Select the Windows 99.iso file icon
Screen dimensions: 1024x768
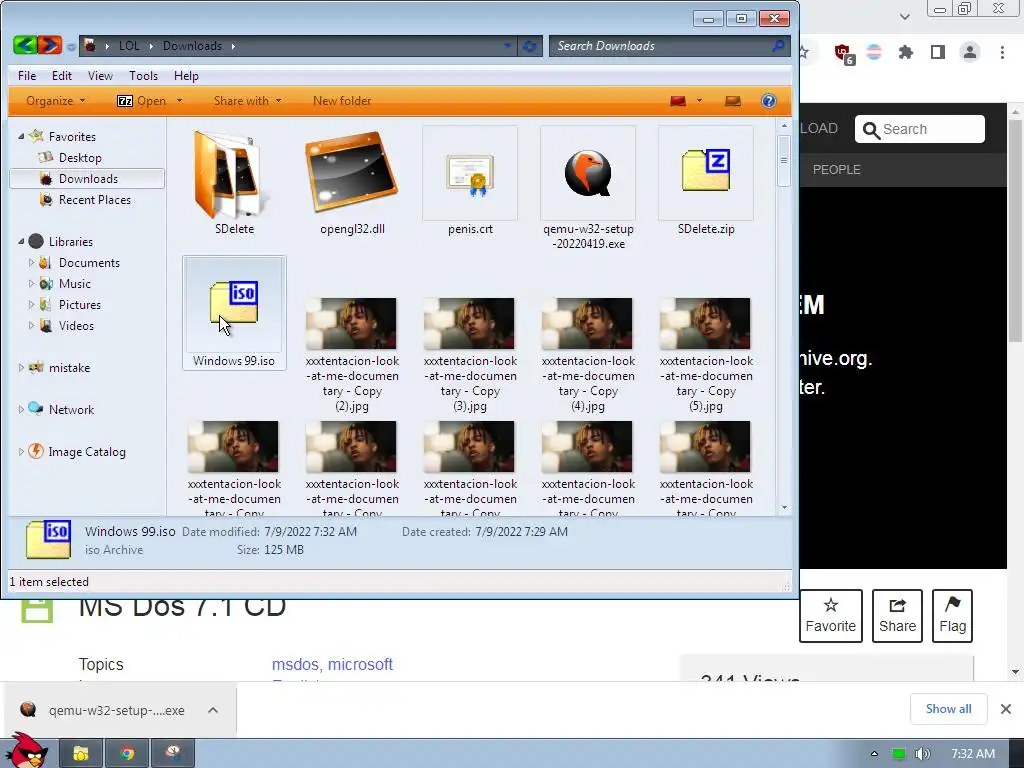coord(234,304)
